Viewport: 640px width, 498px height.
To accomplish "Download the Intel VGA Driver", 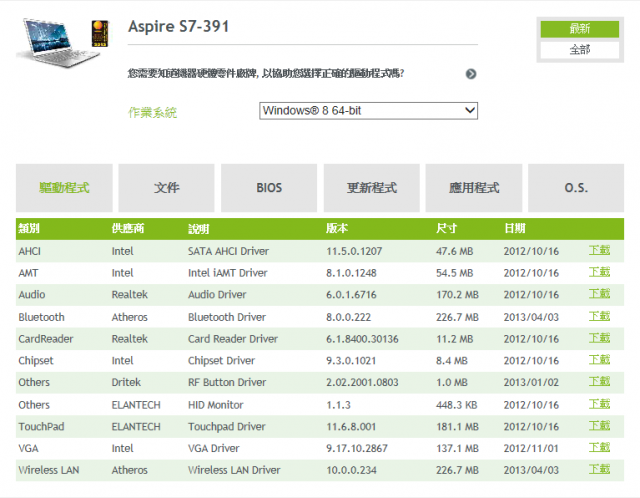I will coord(599,447).
